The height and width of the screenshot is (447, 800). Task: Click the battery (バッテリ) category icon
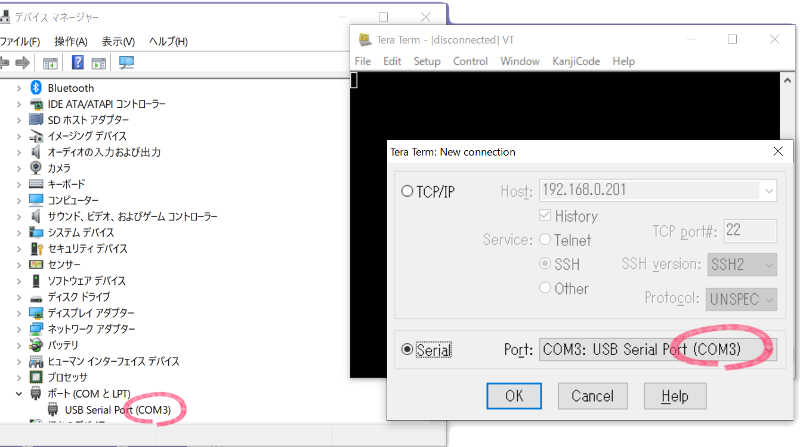point(38,345)
